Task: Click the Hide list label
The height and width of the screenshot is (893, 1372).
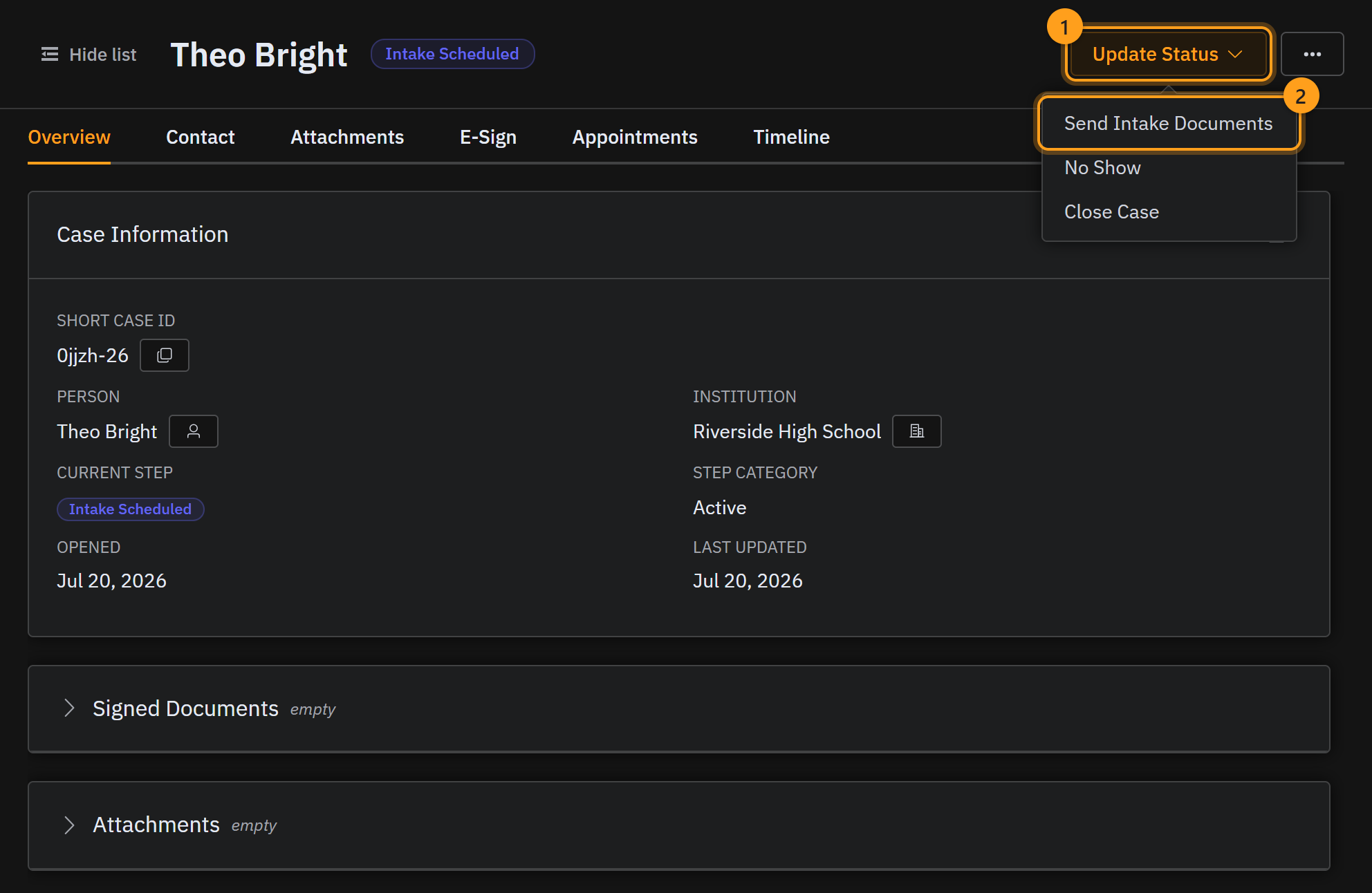Action: click(x=103, y=55)
